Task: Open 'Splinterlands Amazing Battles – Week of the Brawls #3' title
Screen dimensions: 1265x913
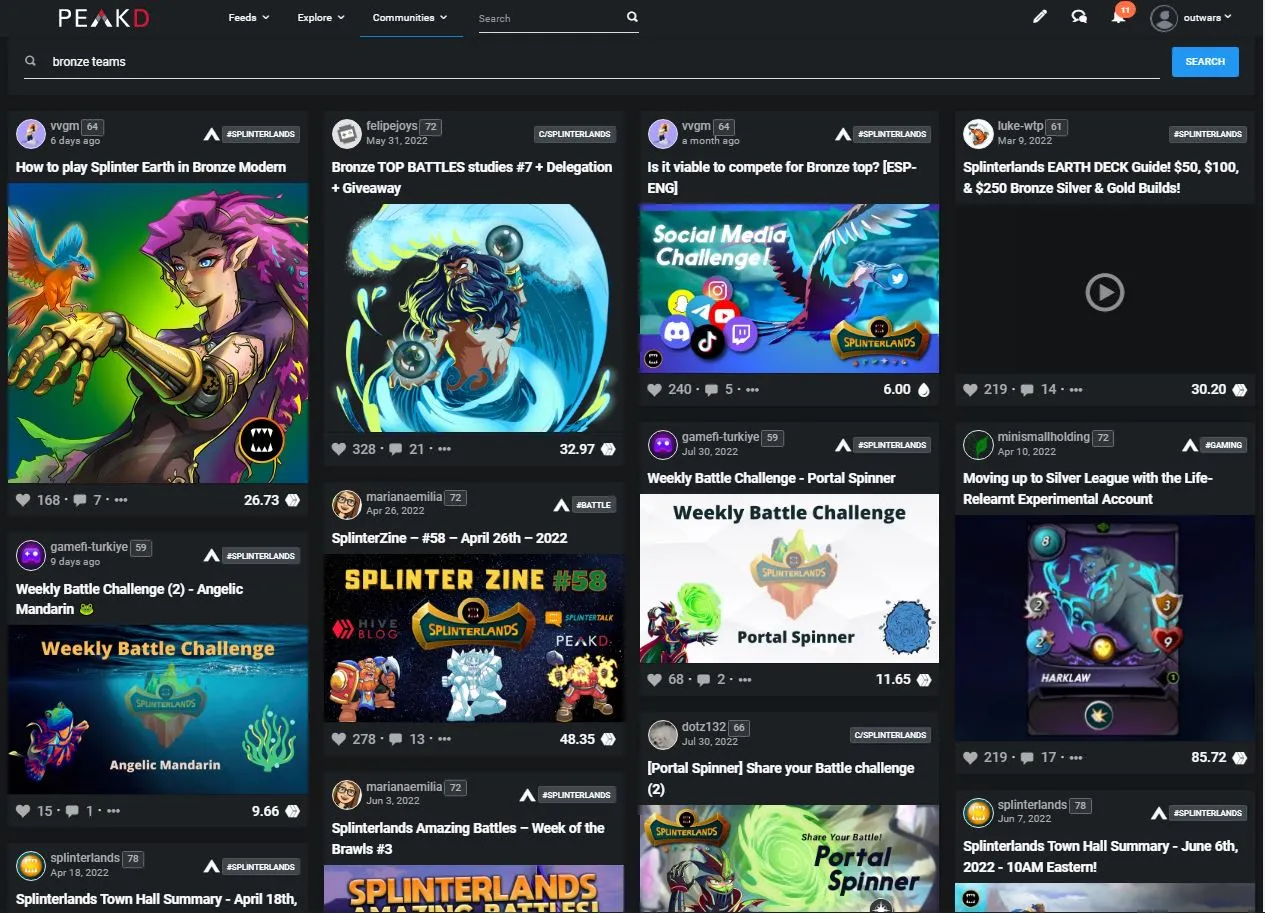Action: click(468, 838)
